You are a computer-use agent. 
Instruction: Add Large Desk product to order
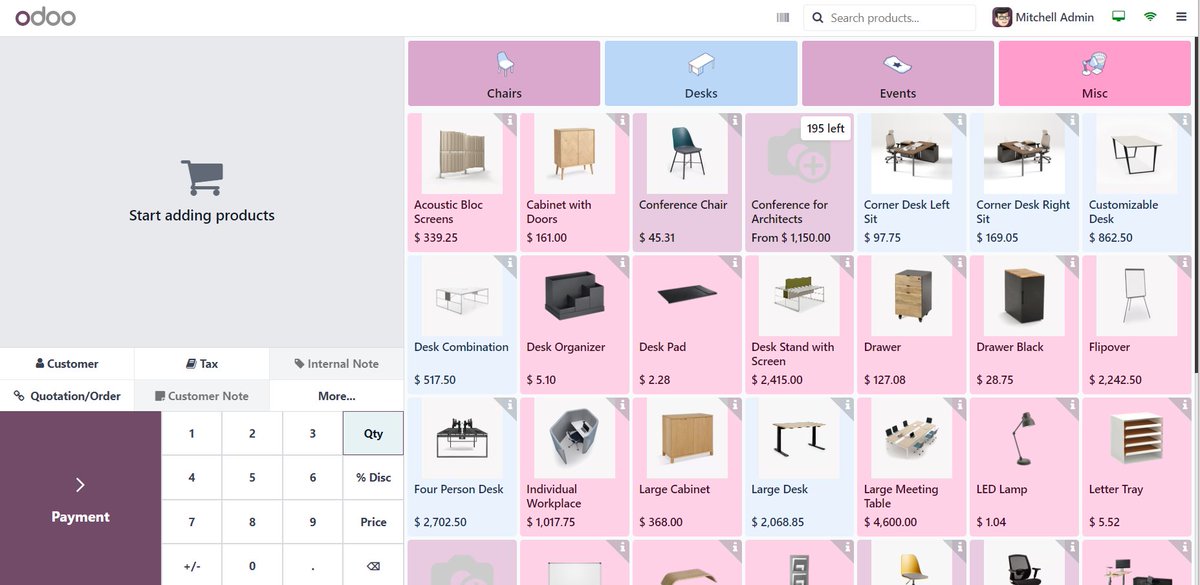click(x=799, y=466)
